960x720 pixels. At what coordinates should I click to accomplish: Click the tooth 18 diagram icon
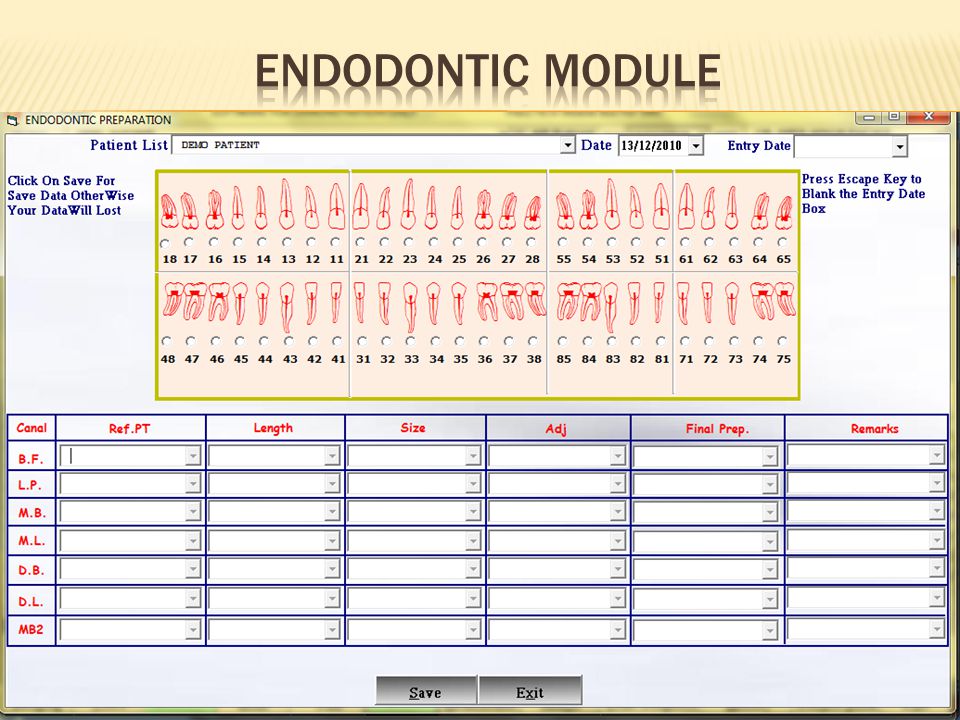169,211
